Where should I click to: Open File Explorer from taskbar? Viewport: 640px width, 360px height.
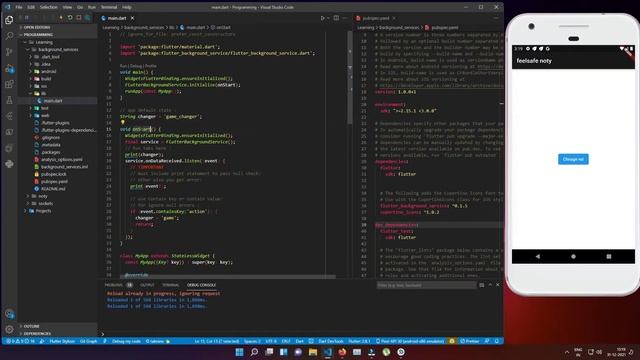point(313,352)
